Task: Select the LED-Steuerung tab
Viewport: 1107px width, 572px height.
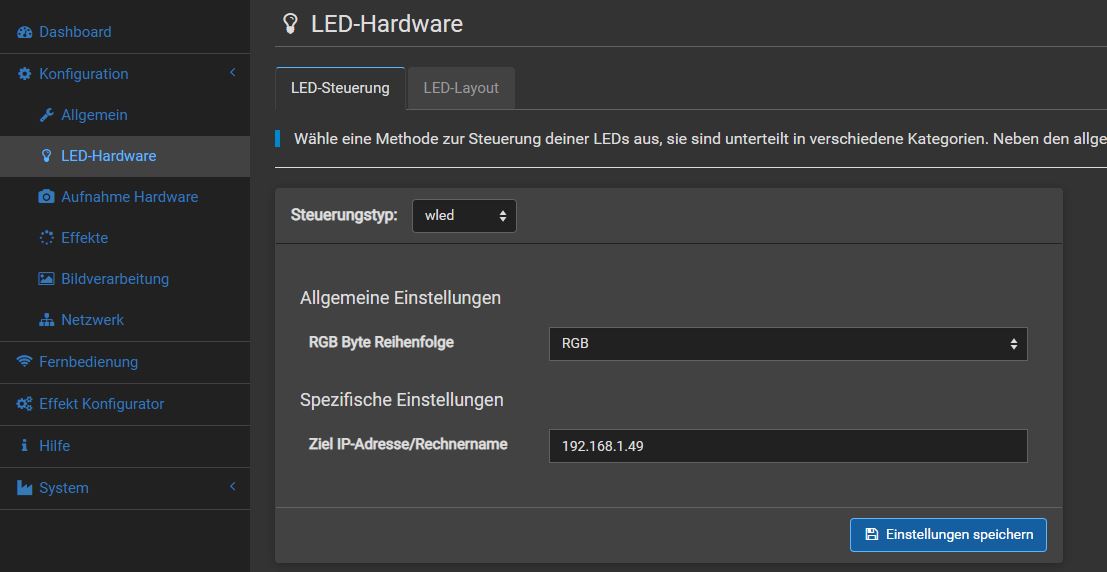Action: click(340, 88)
